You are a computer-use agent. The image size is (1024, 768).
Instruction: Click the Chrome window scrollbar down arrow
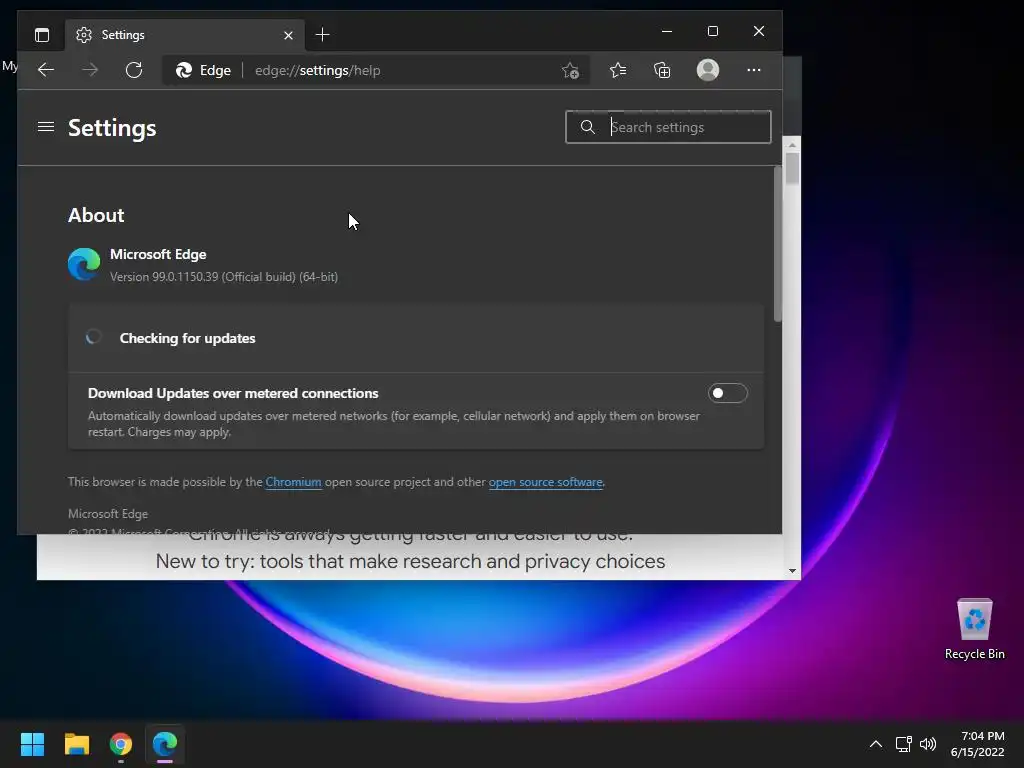coord(792,571)
